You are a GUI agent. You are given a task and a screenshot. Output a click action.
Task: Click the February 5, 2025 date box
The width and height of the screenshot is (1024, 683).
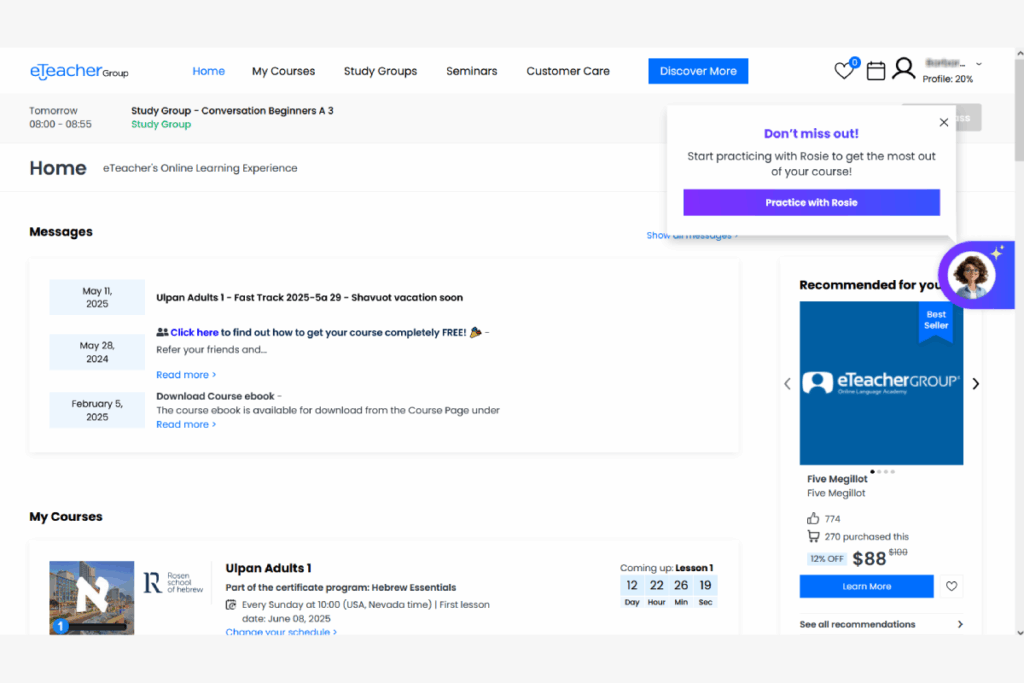[x=97, y=410]
